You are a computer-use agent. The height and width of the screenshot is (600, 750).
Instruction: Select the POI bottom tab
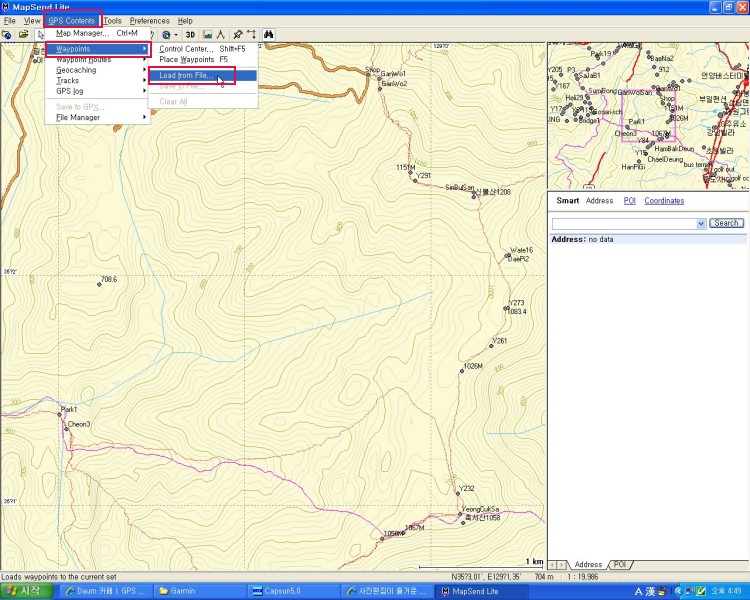tap(620, 565)
